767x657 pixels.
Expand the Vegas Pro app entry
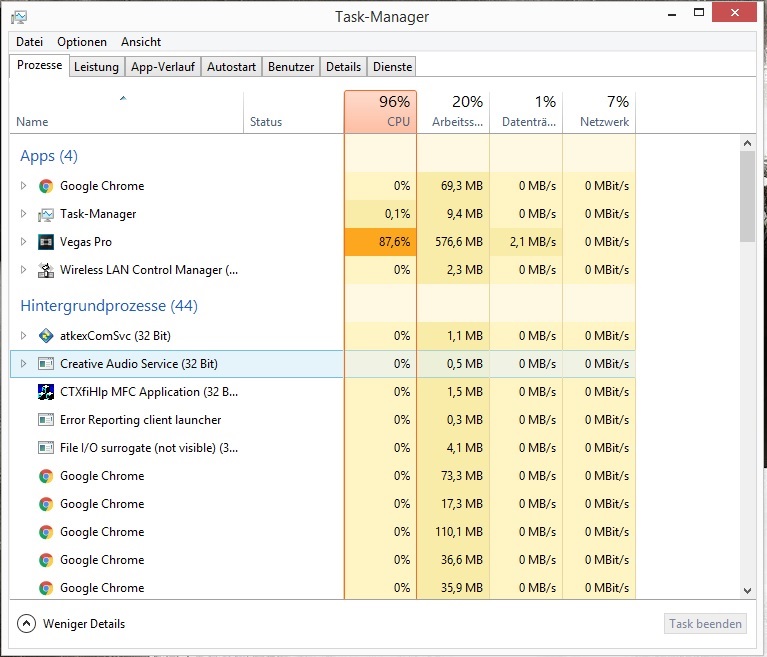[x=23, y=242]
